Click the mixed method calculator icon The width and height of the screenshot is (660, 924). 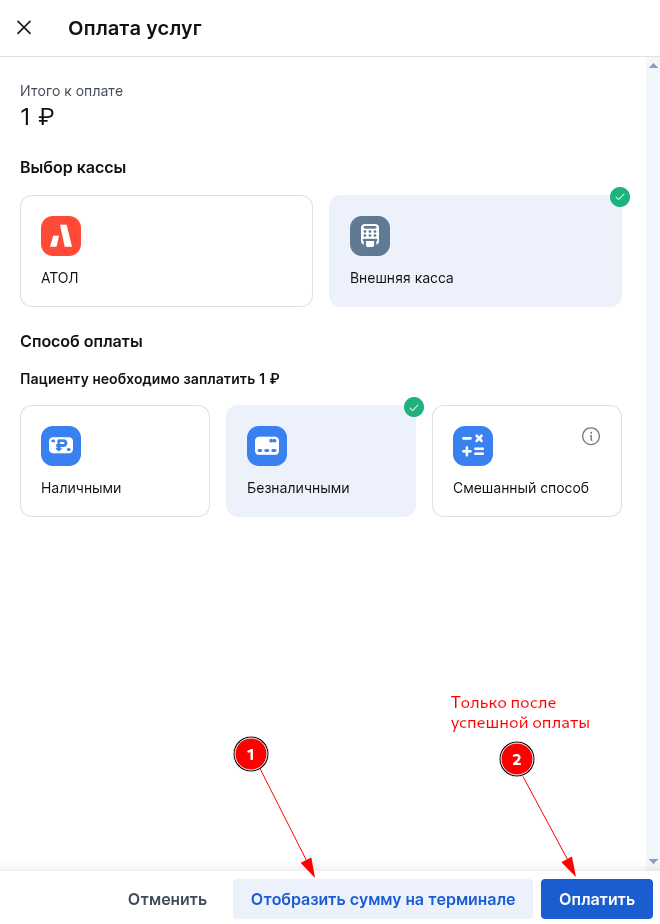pos(473,446)
